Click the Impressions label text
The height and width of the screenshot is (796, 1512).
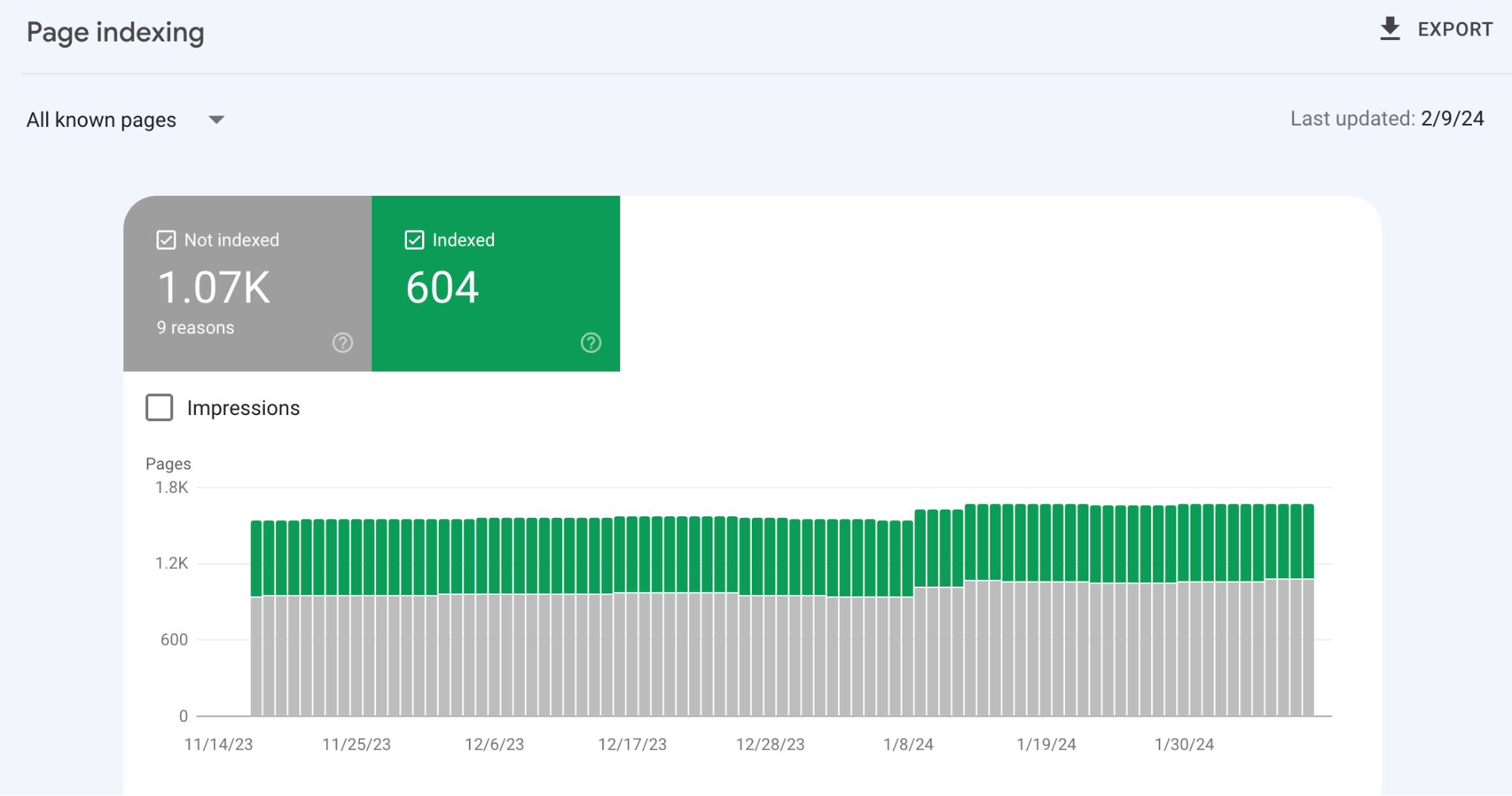tap(244, 408)
